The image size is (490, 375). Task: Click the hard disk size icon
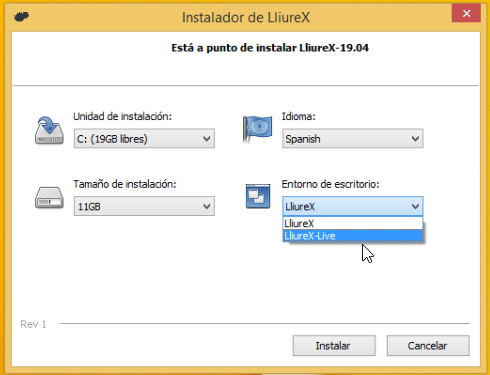[49, 198]
